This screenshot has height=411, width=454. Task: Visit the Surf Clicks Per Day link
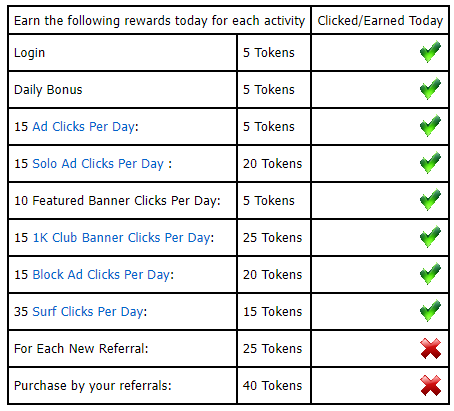(x=88, y=312)
